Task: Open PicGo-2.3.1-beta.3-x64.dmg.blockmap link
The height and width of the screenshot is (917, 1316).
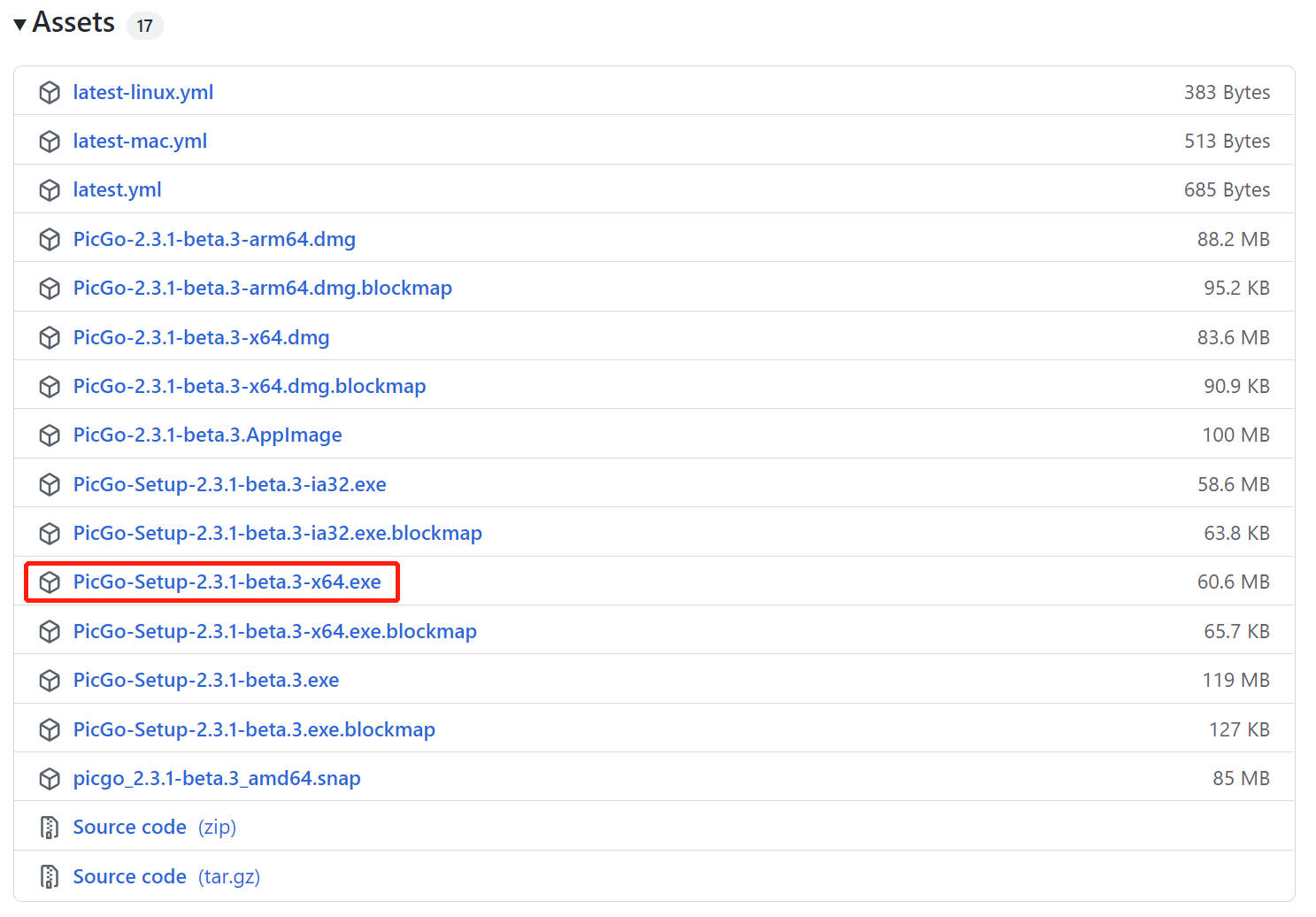Action: point(250,387)
